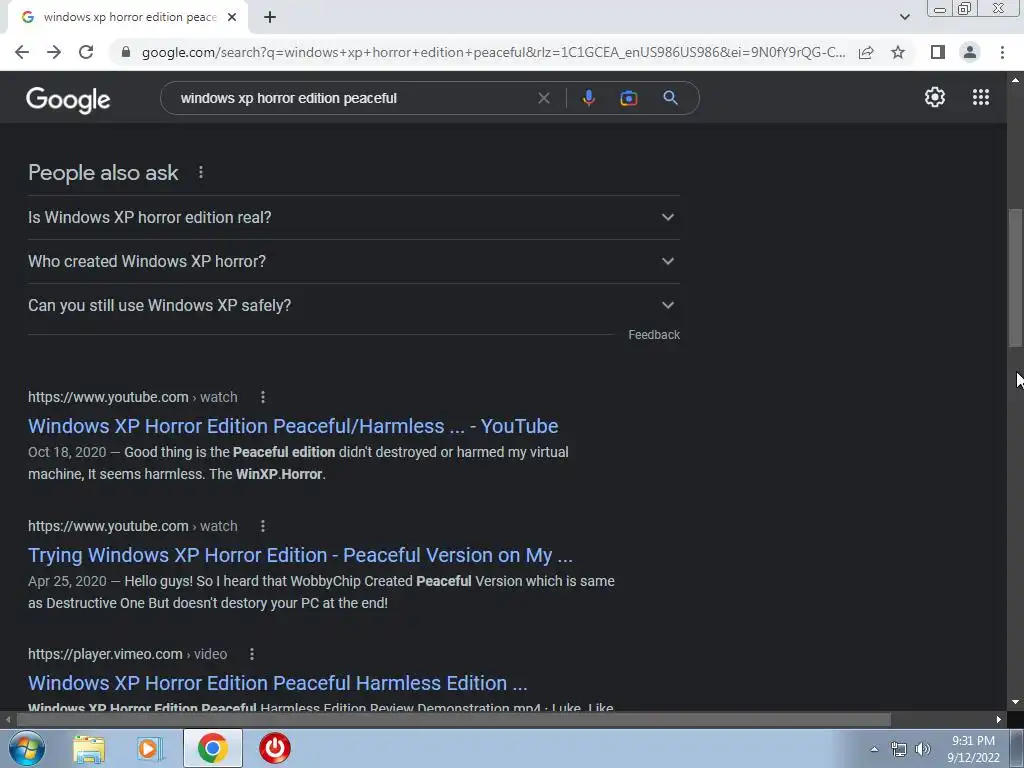Screen dimensions: 1024x768
Task: Click the scroll right arrow
Action: [999, 719]
